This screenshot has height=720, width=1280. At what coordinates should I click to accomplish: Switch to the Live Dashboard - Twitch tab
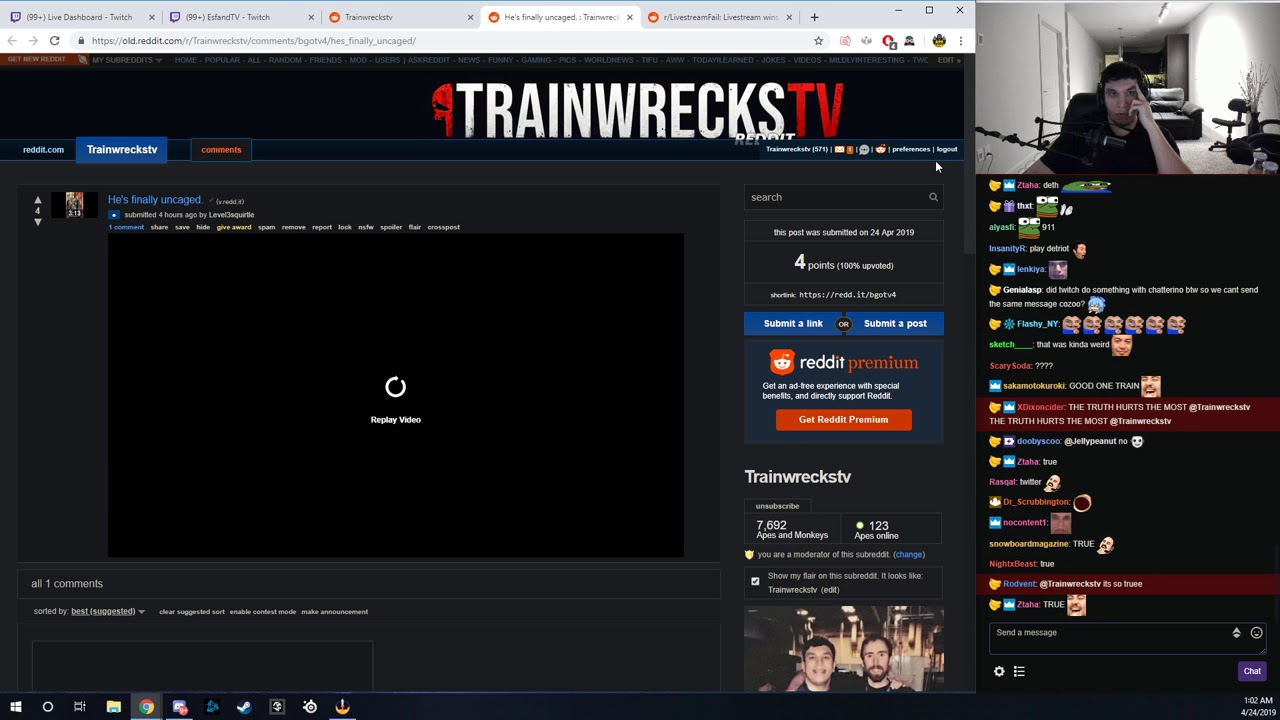(x=79, y=17)
